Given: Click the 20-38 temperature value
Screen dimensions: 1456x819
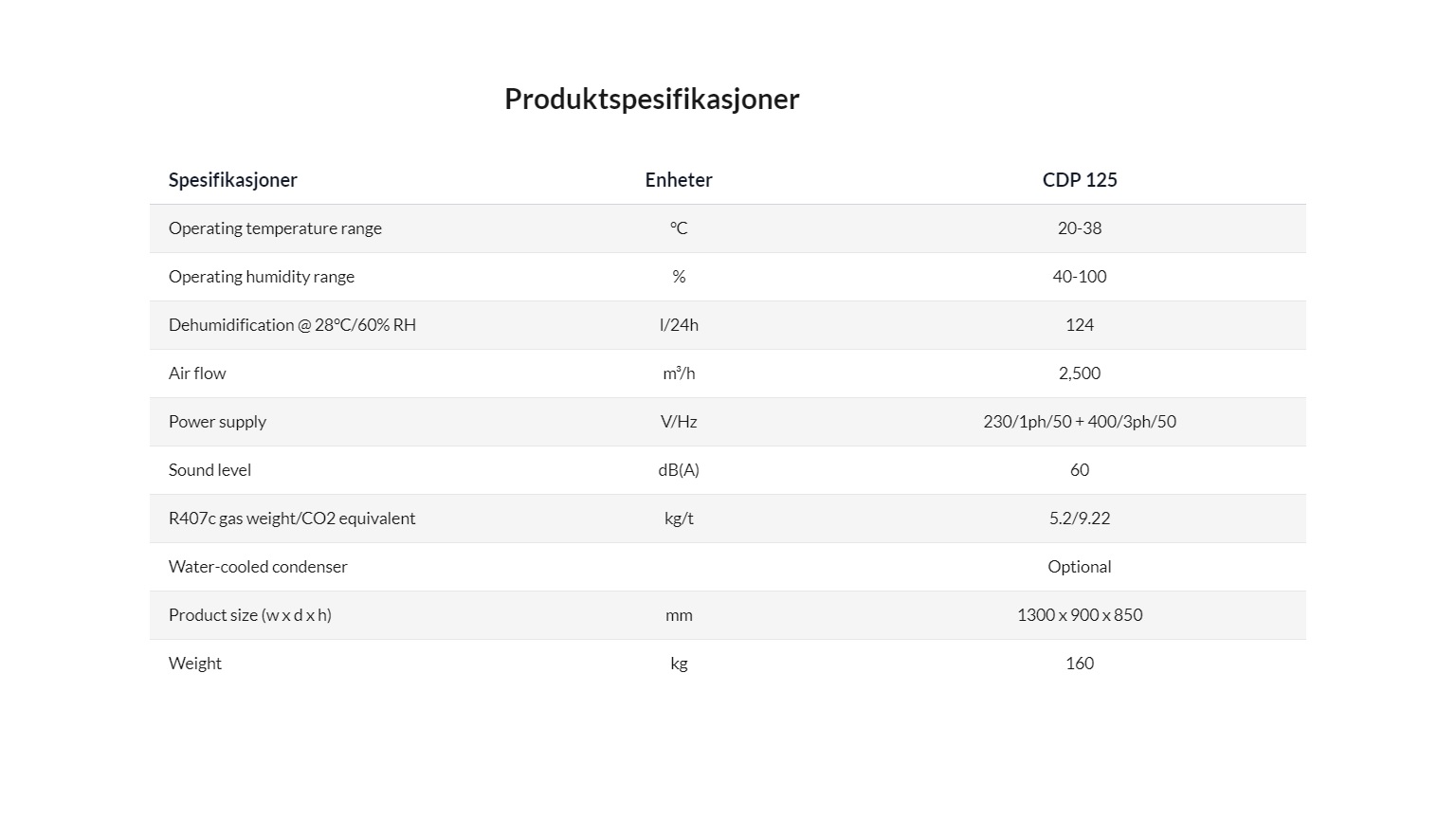Looking at the screenshot, I should pos(1080,228).
